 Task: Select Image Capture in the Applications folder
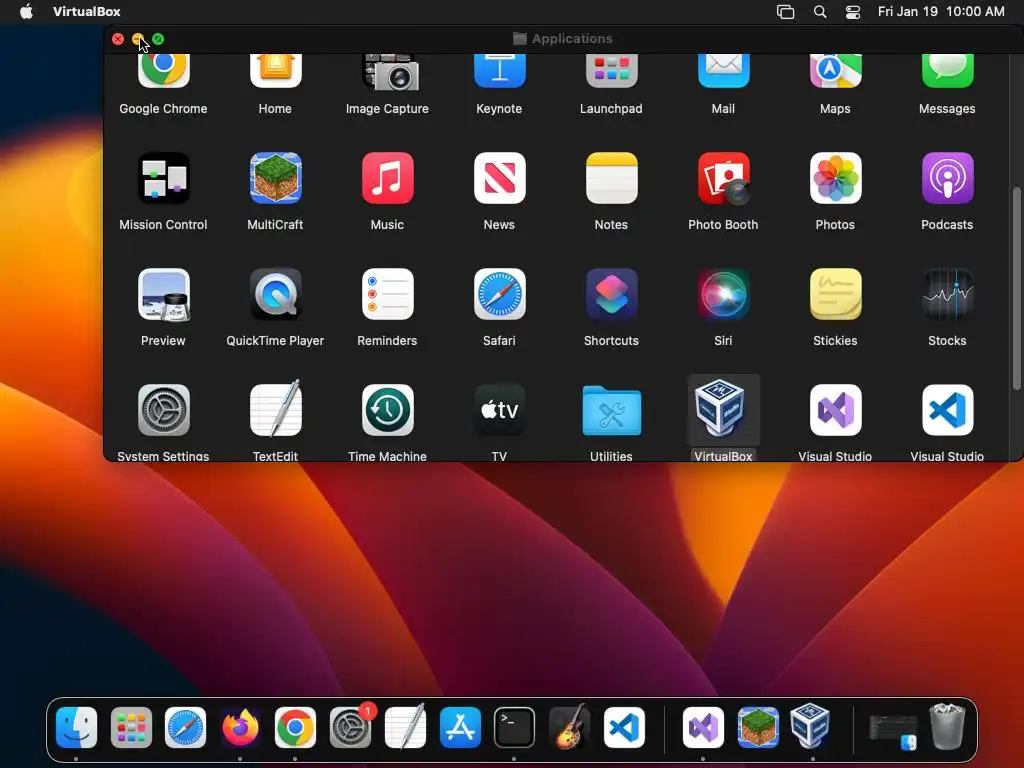pos(391,71)
